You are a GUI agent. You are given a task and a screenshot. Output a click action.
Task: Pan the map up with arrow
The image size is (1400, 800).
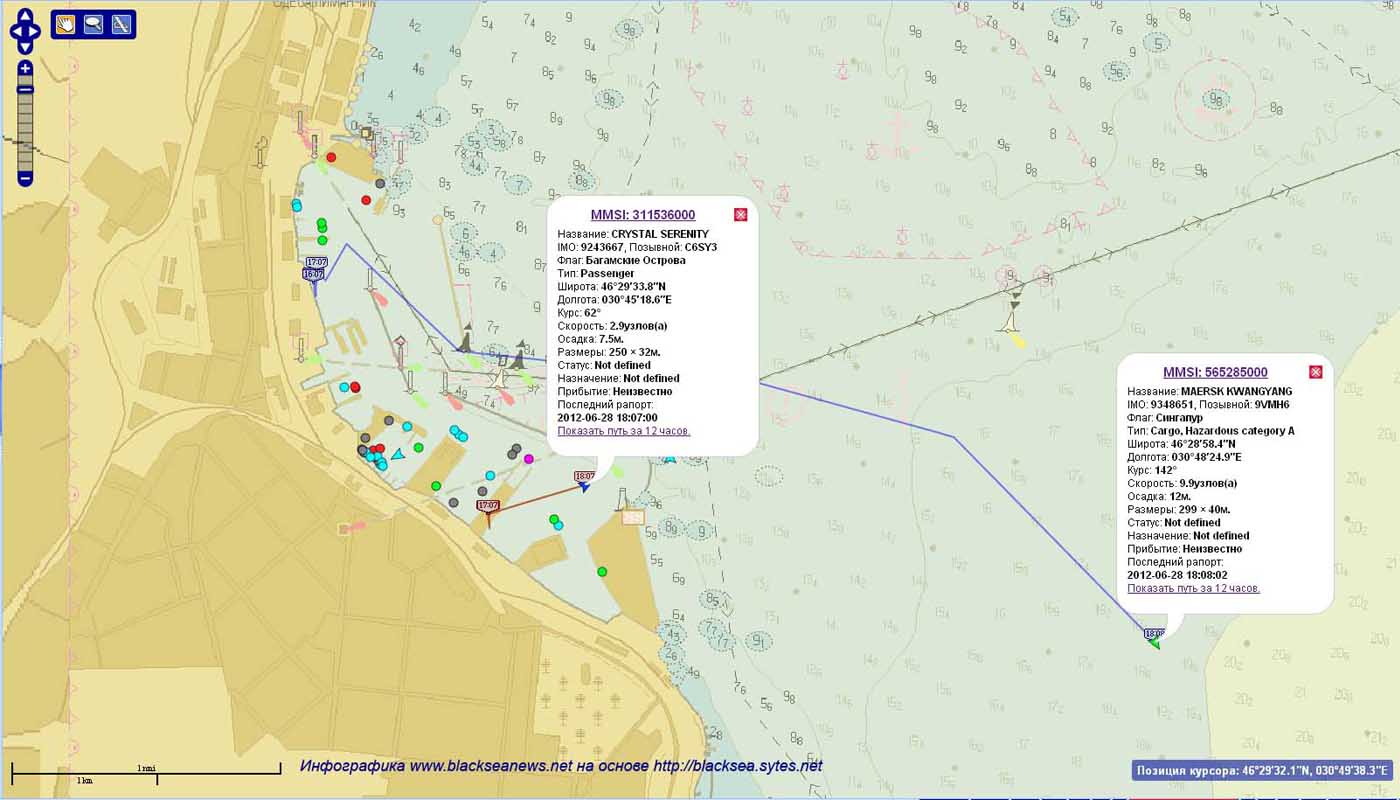pyautogui.click(x=25, y=16)
